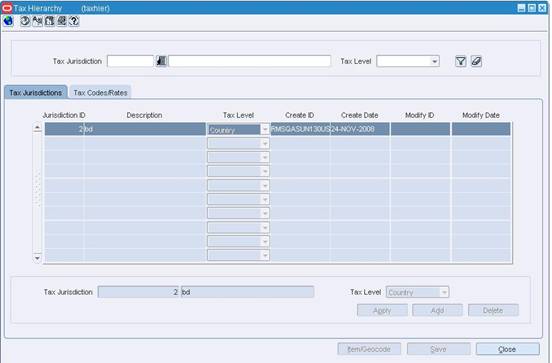This screenshot has height=363, width=552.
Task: Click the Create Date cell 24-NOV-2008
Action: (360, 129)
